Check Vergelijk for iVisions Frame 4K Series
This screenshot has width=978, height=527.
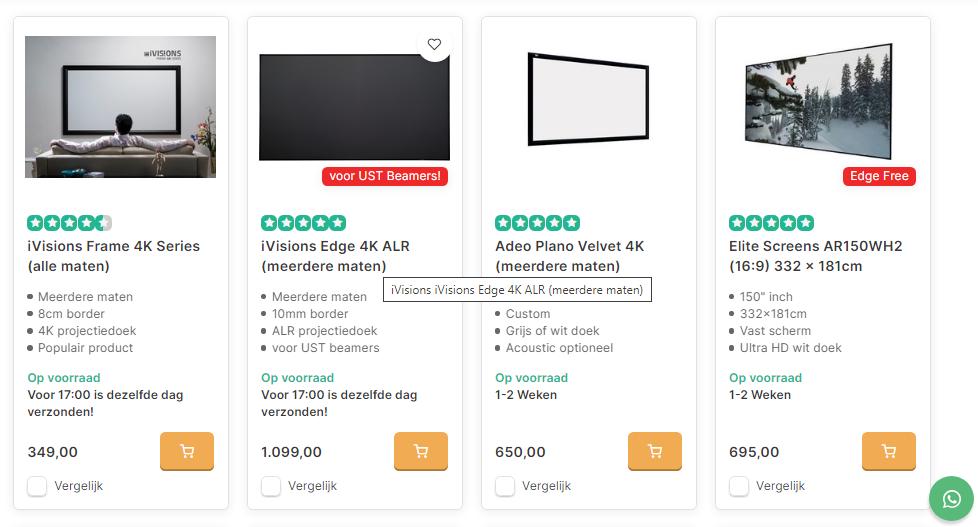(37, 486)
